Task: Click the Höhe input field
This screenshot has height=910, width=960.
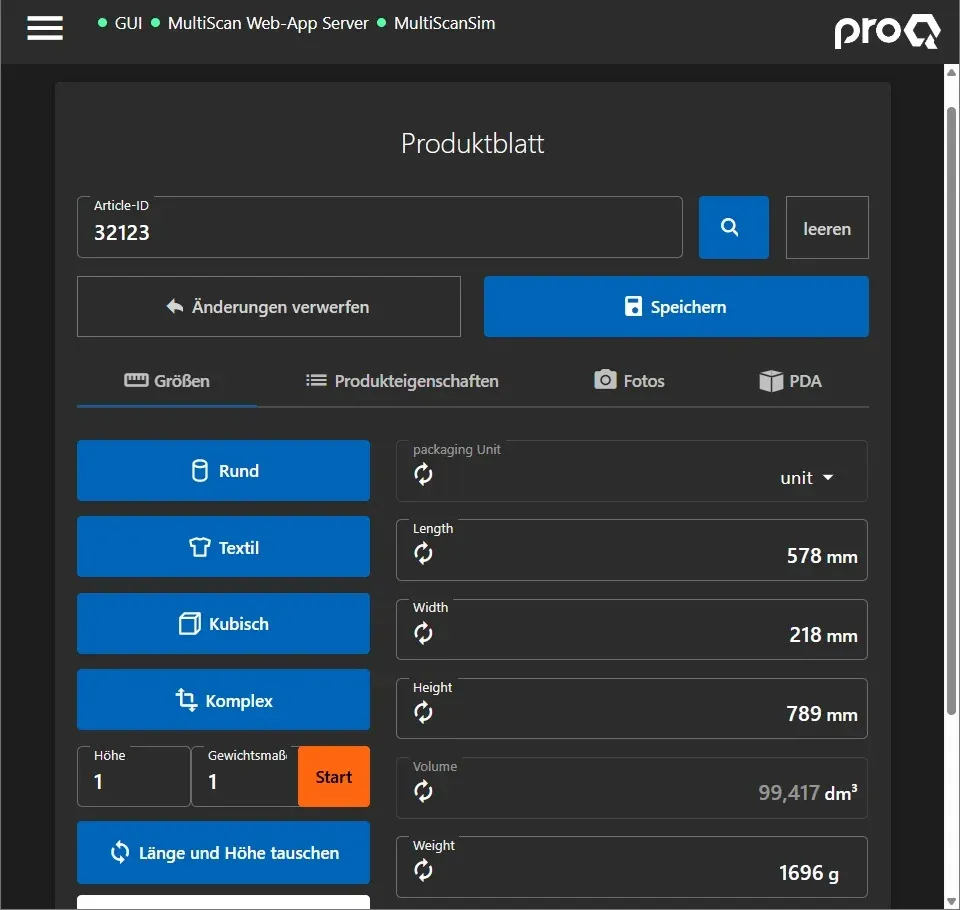Action: [x=133, y=777]
